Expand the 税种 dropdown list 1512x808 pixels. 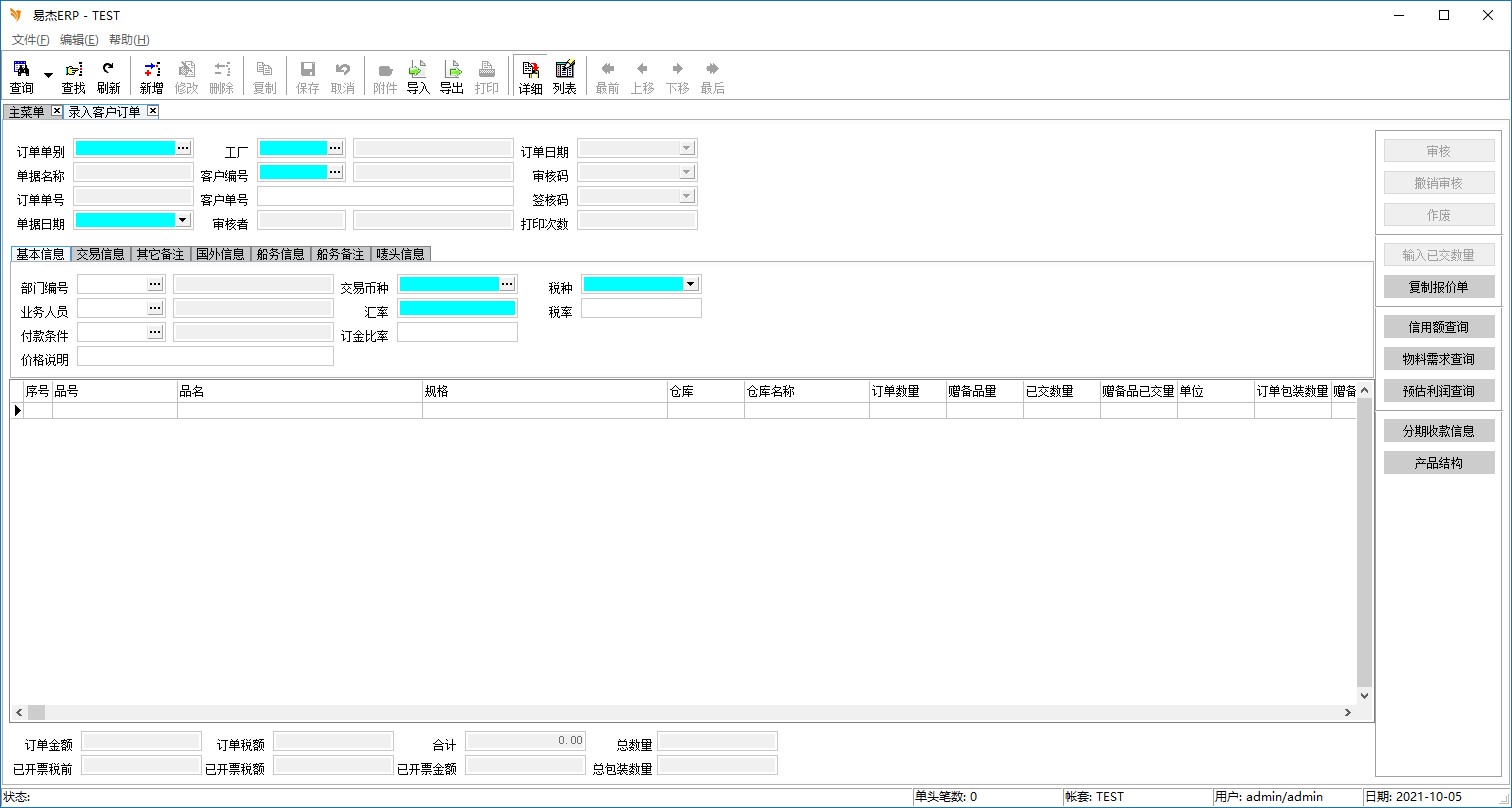tap(691, 284)
